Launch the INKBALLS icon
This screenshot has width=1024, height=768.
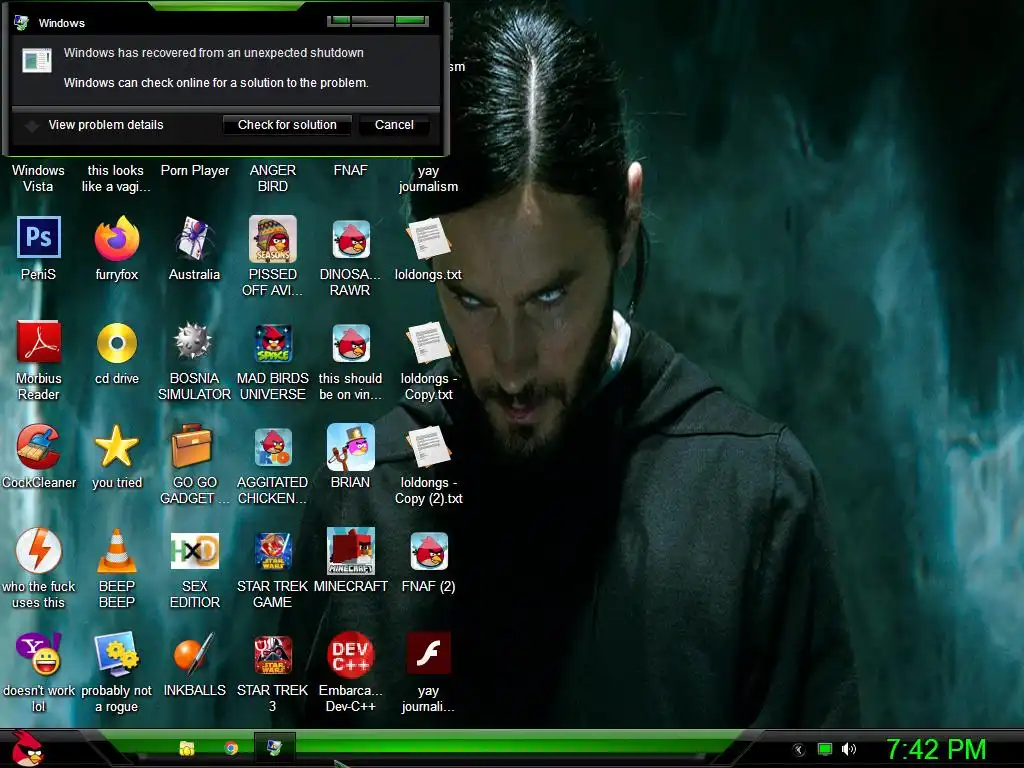pos(193,654)
